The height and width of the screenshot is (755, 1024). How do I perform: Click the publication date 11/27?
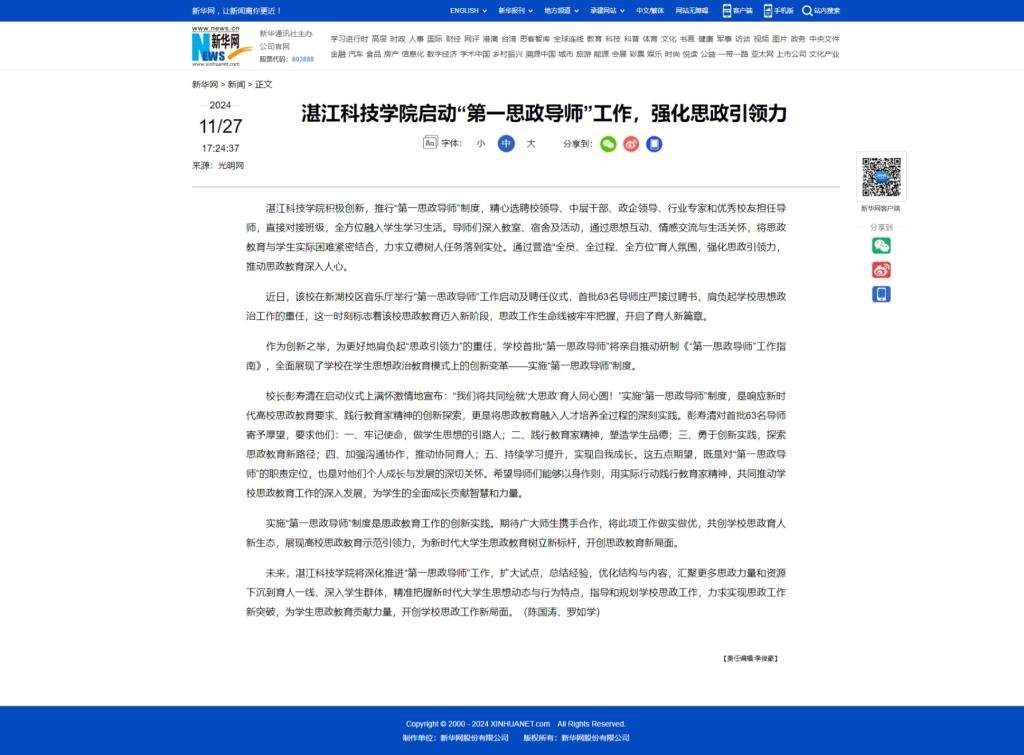pyautogui.click(x=221, y=126)
